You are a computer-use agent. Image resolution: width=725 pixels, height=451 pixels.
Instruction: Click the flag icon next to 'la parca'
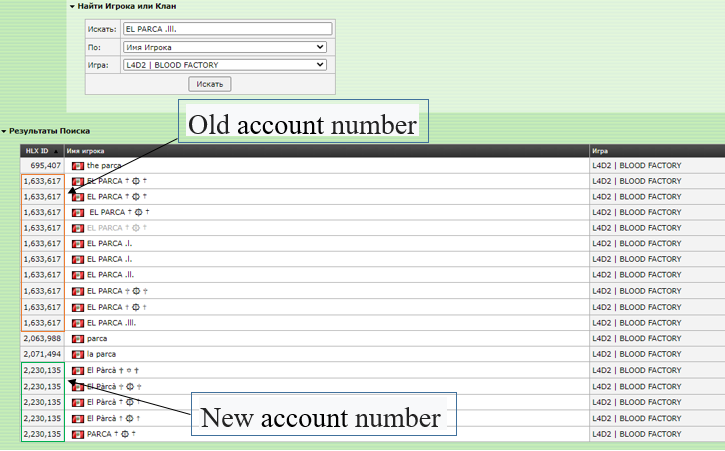click(x=78, y=354)
